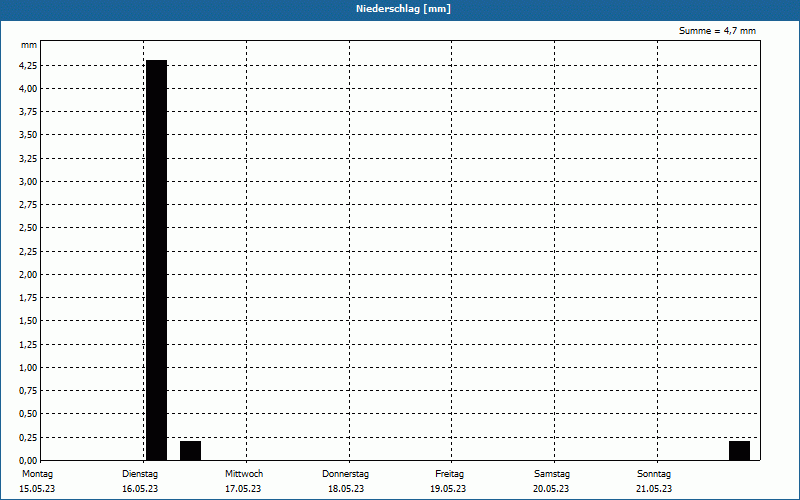The height and width of the screenshot is (500, 800).
Task: Click the 2,50 y-axis value
Action: point(28,228)
